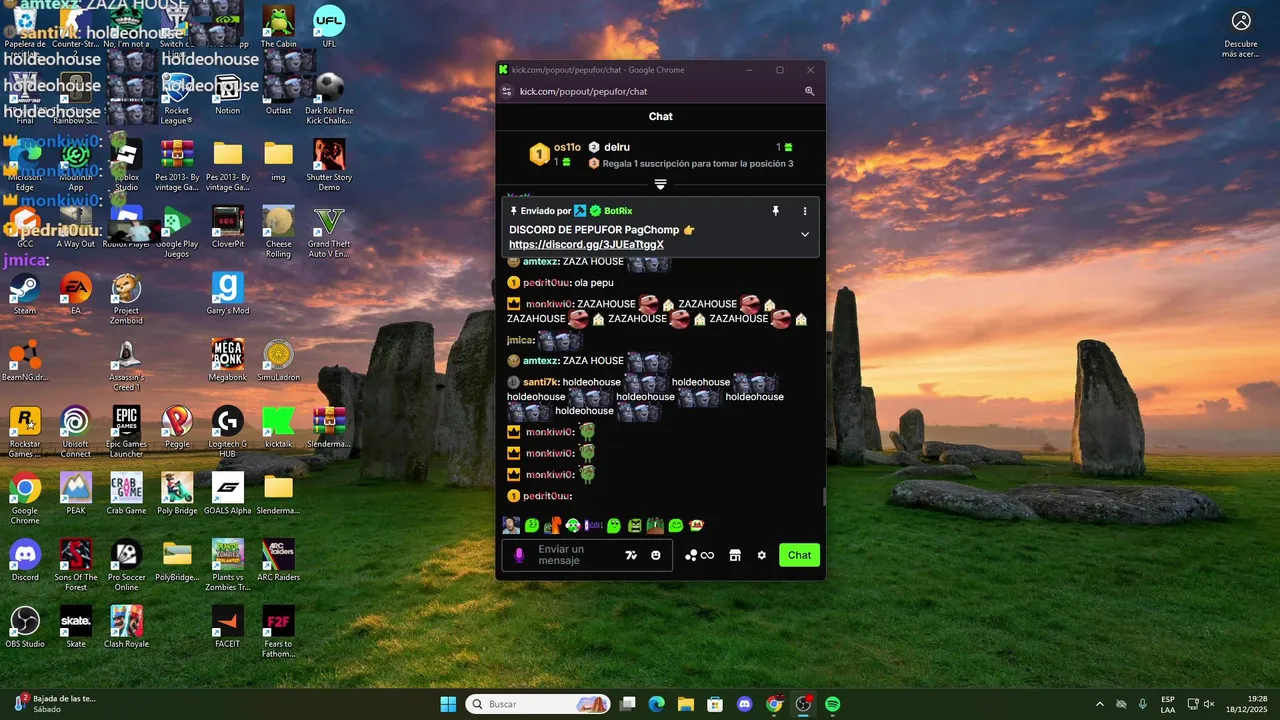Open the discord.gg invite link

click(x=586, y=245)
